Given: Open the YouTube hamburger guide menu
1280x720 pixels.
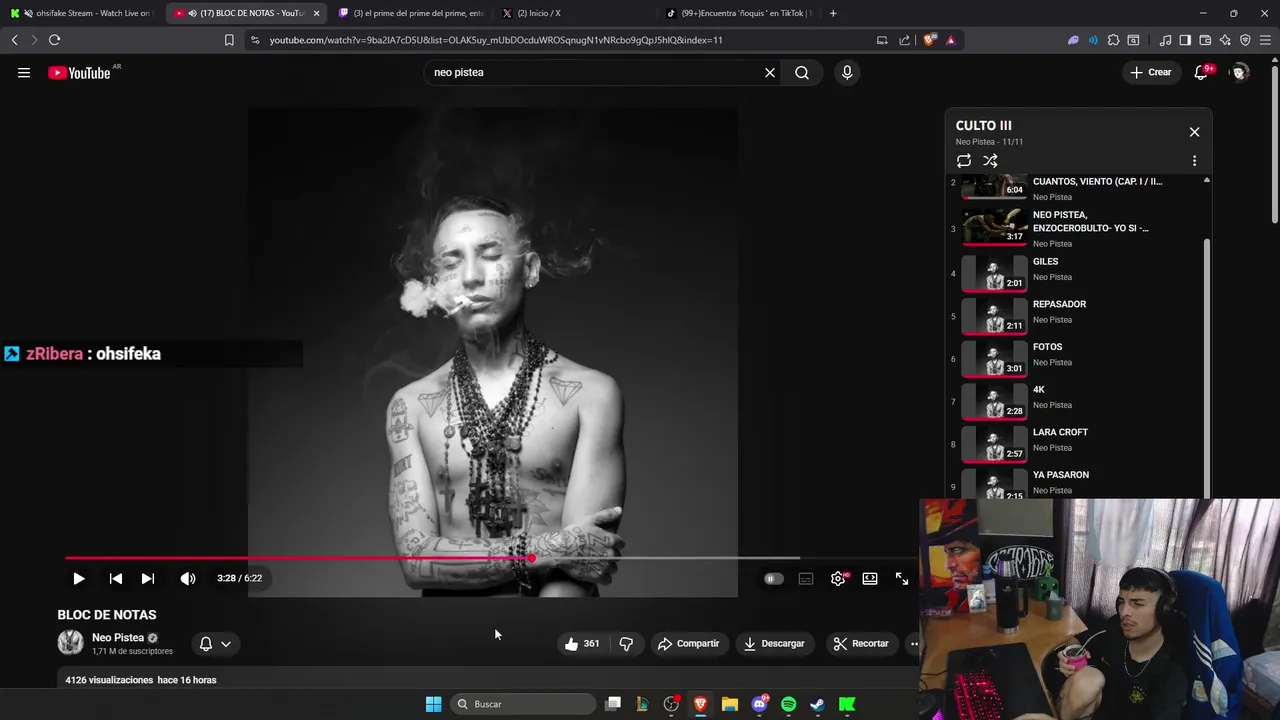Looking at the screenshot, I should coord(24,72).
